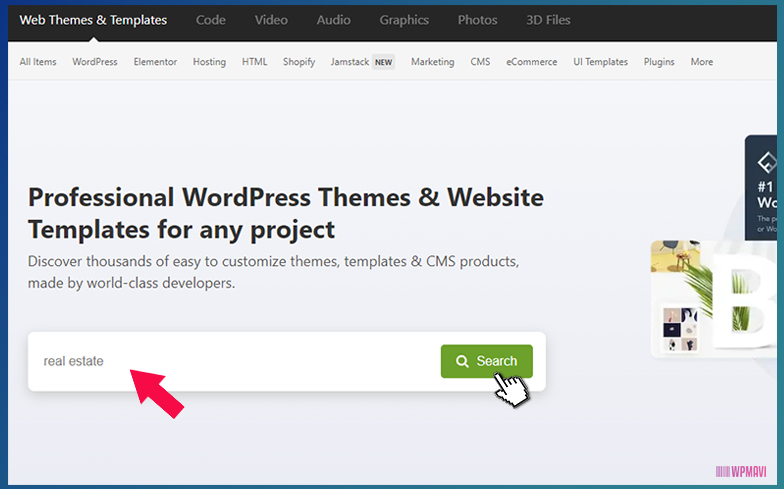Click the diamond logo icon on promo card
Viewport: 784px width, 489px height.
(766, 162)
